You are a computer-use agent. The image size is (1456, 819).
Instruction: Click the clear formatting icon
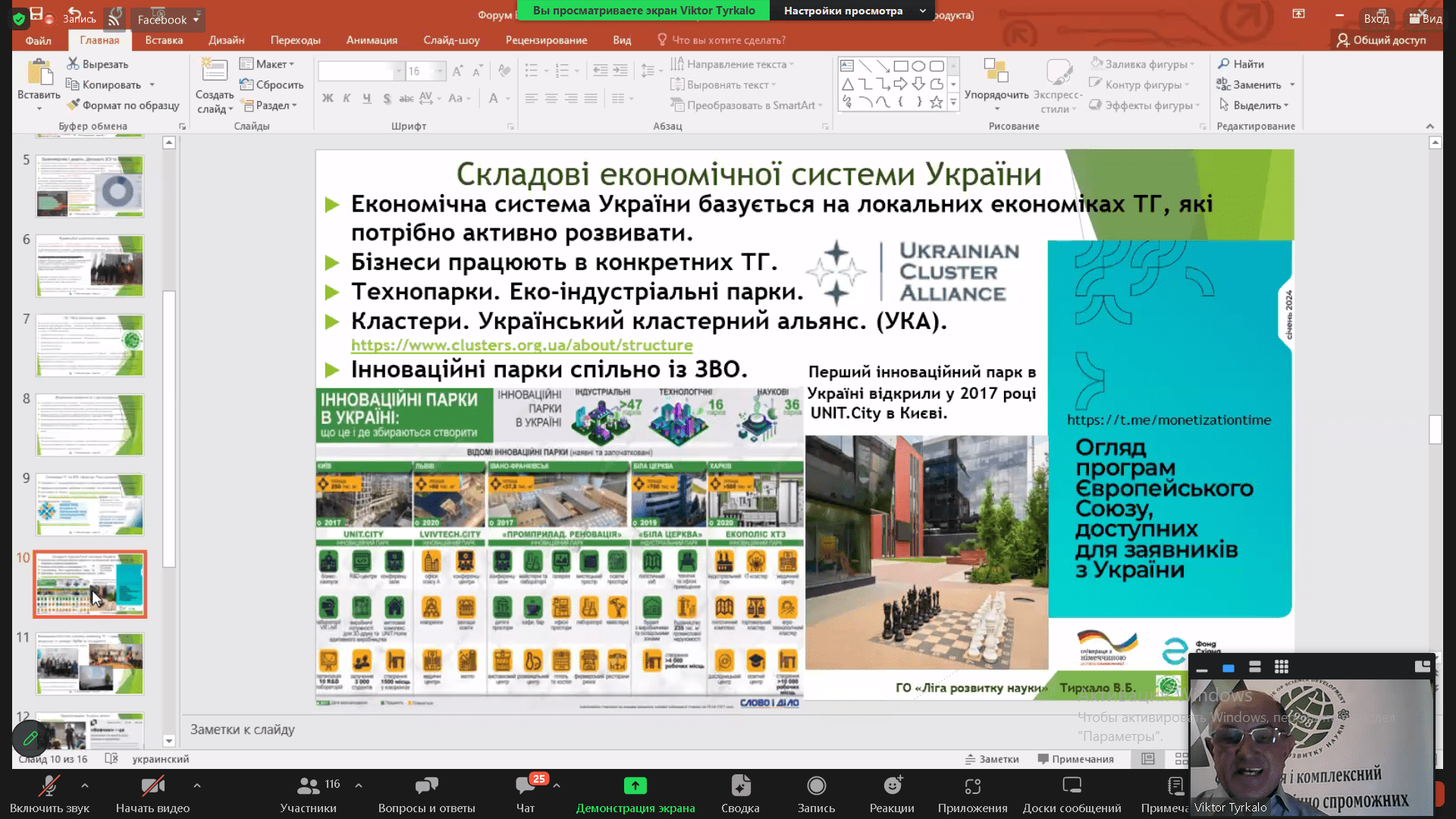[x=504, y=71]
